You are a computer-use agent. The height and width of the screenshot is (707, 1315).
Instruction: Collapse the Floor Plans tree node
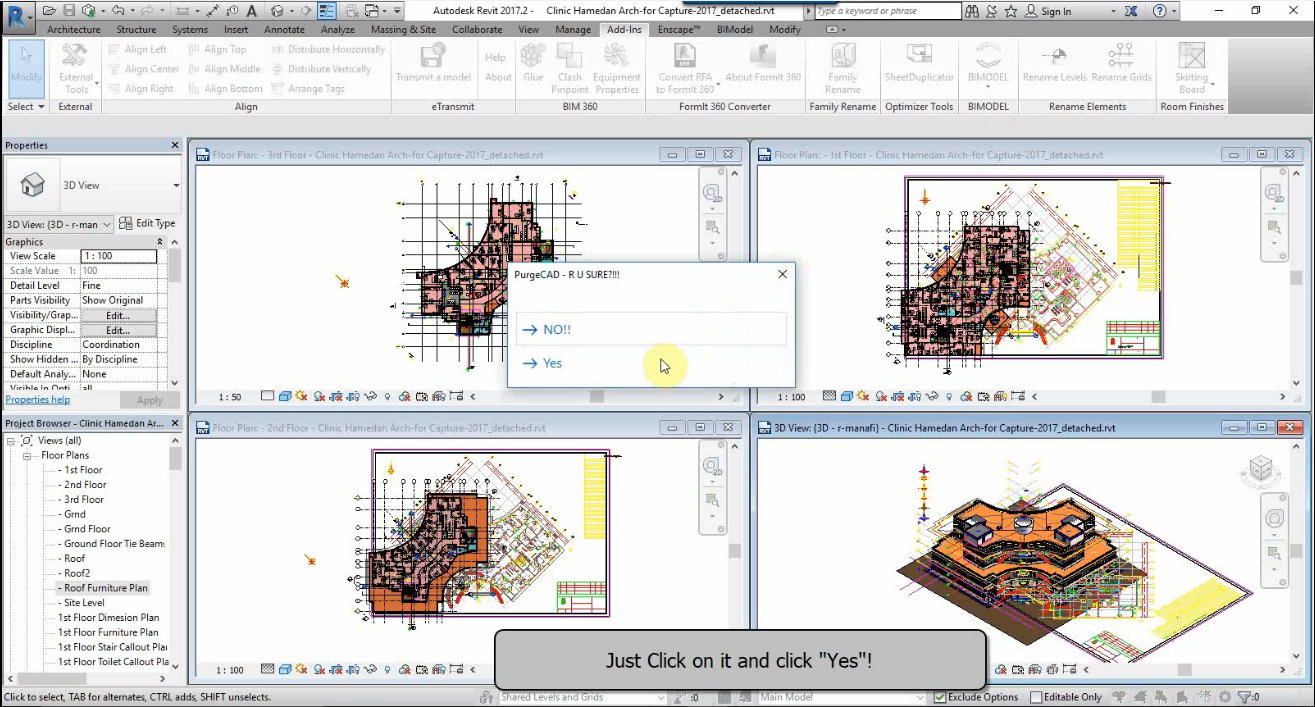coord(28,456)
